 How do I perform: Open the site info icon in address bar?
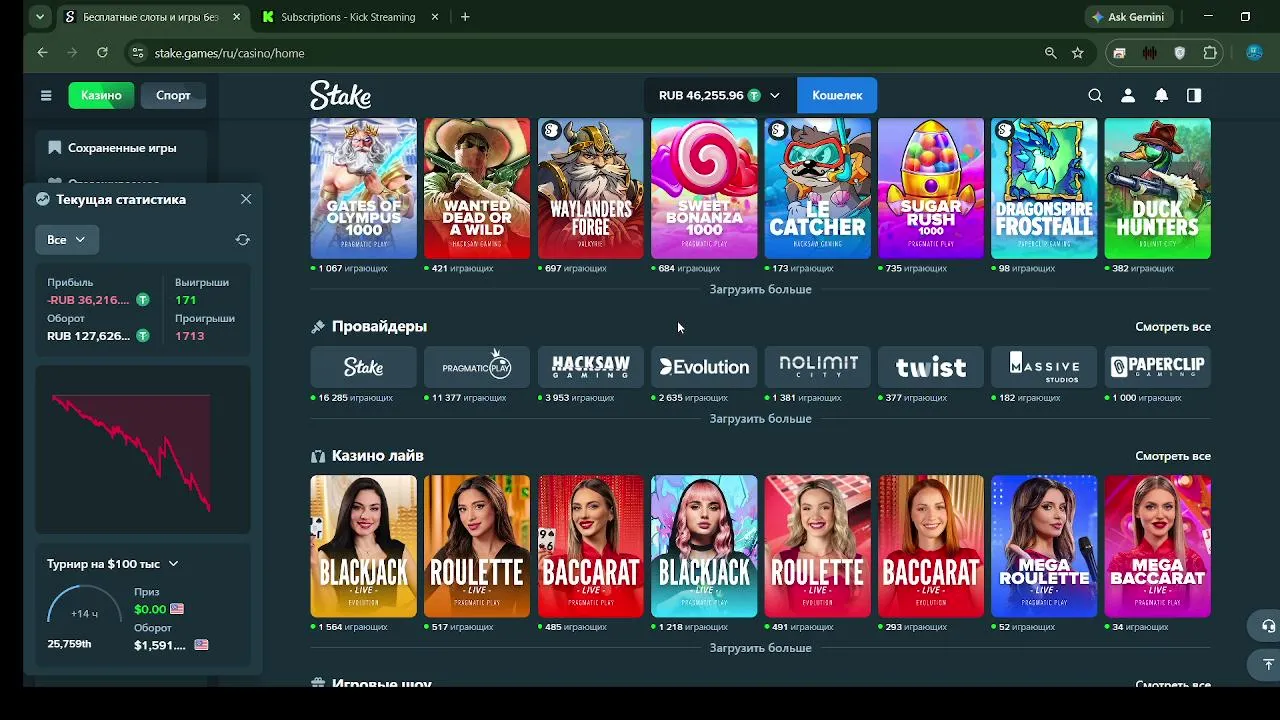tap(138, 53)
